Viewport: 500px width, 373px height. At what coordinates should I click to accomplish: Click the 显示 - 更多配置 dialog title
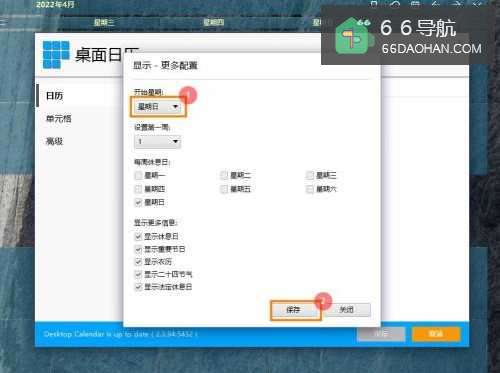(165, 65)
